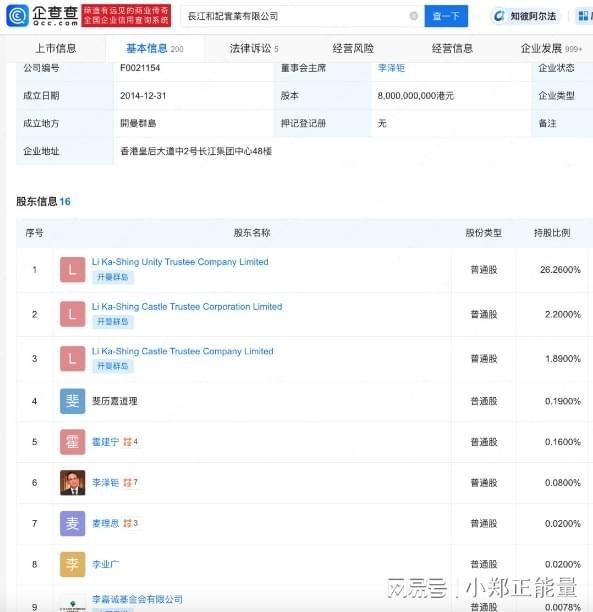Screen dimensions: 593x612
Task: Open Li Ka-Shing Castle Trustee Company Limited link
Action: pos(183,351)
